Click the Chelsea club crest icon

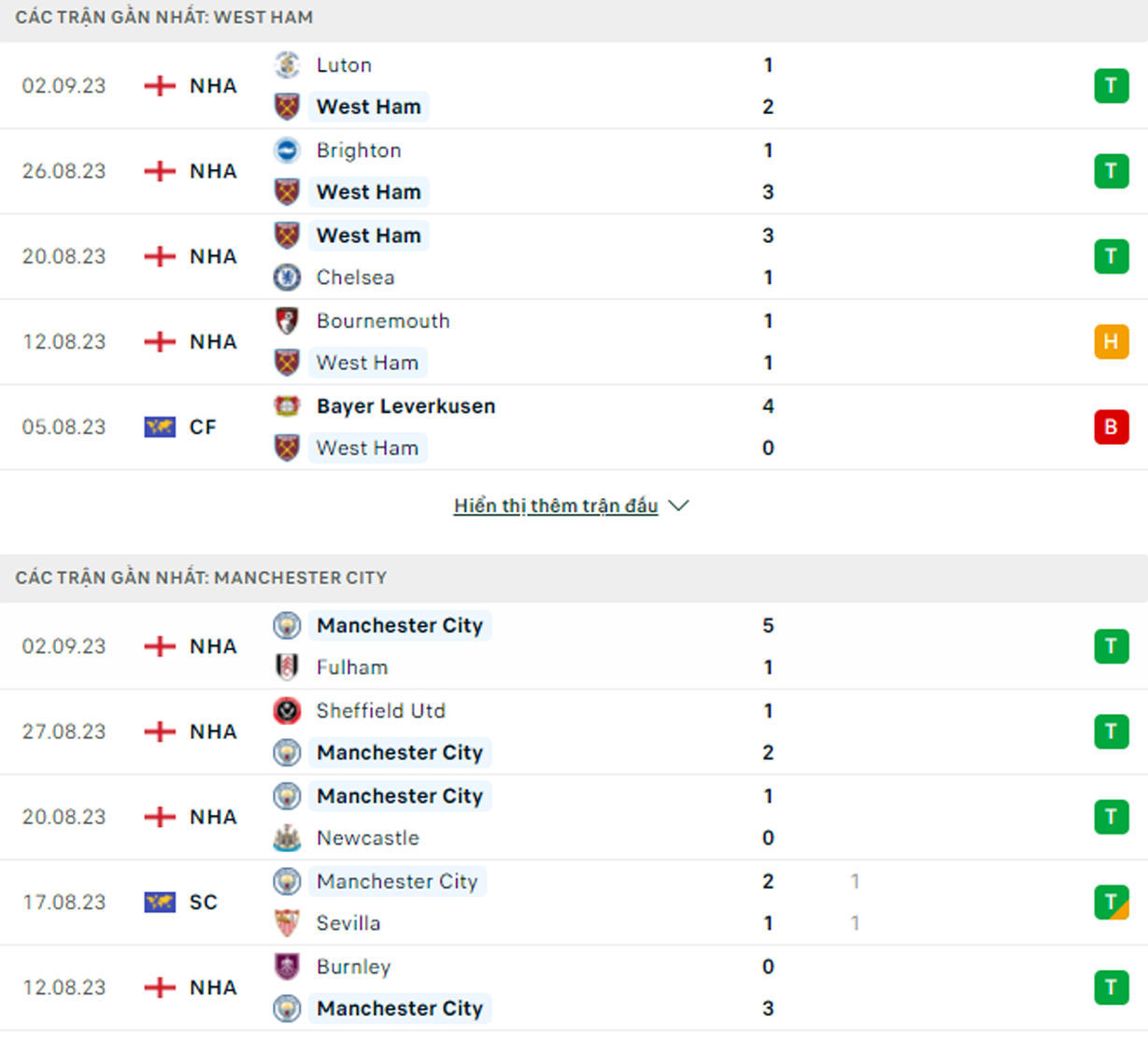coord(287,277)
